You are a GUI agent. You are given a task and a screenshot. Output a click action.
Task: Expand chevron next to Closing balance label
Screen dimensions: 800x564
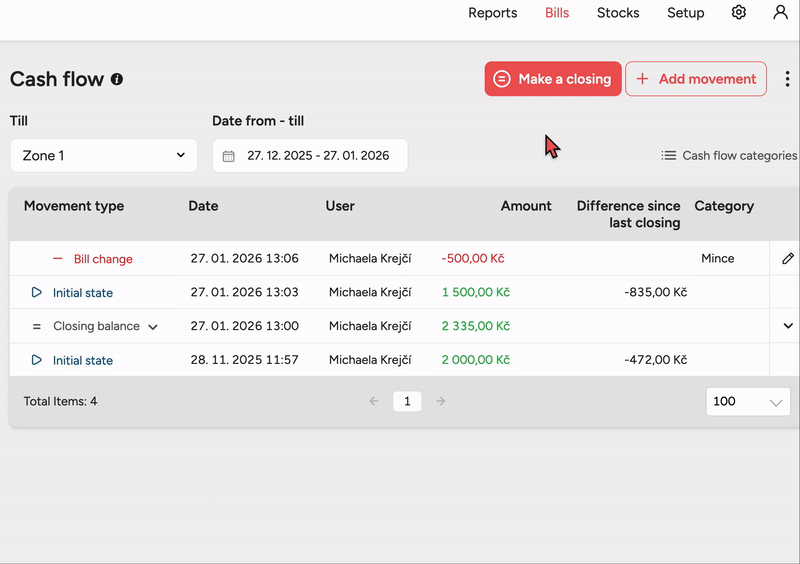(x=153, y=327)
